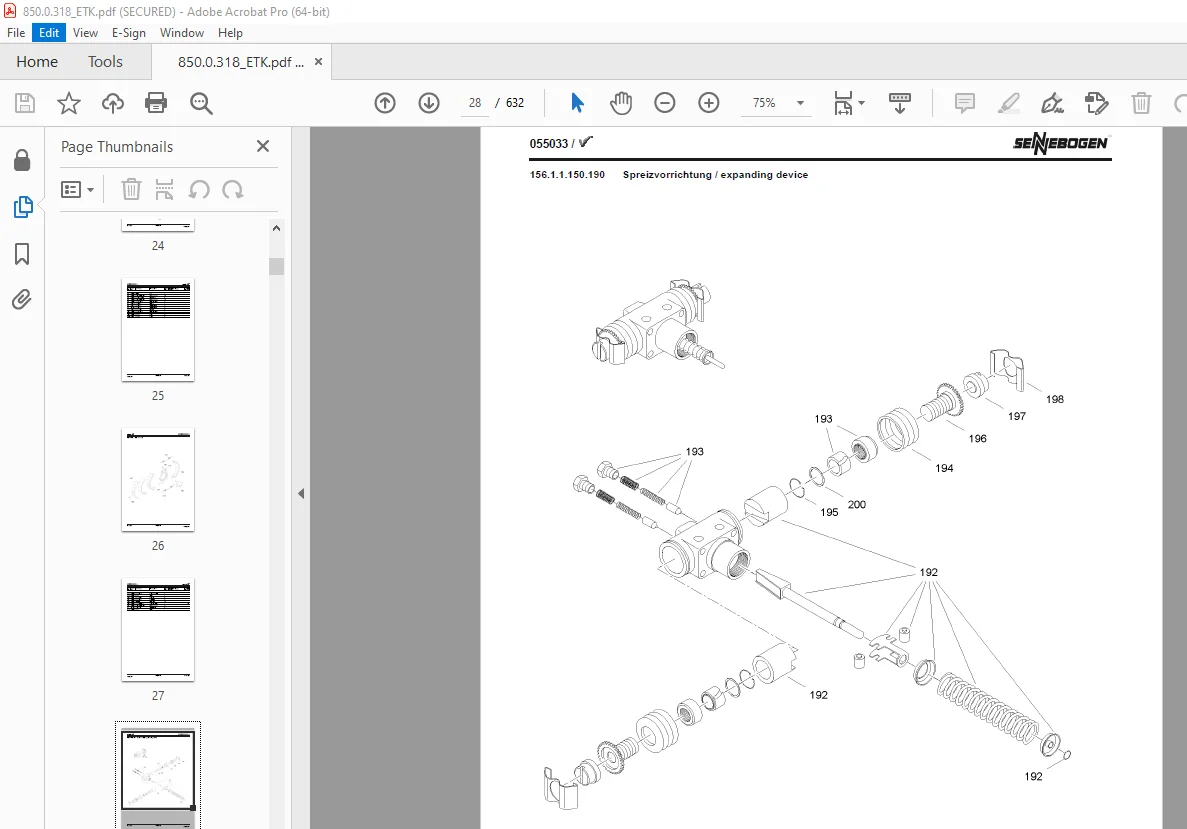Click the stamp tool icon
The width and height of the screenshot is (1187, 829).
coord(1096,103)
